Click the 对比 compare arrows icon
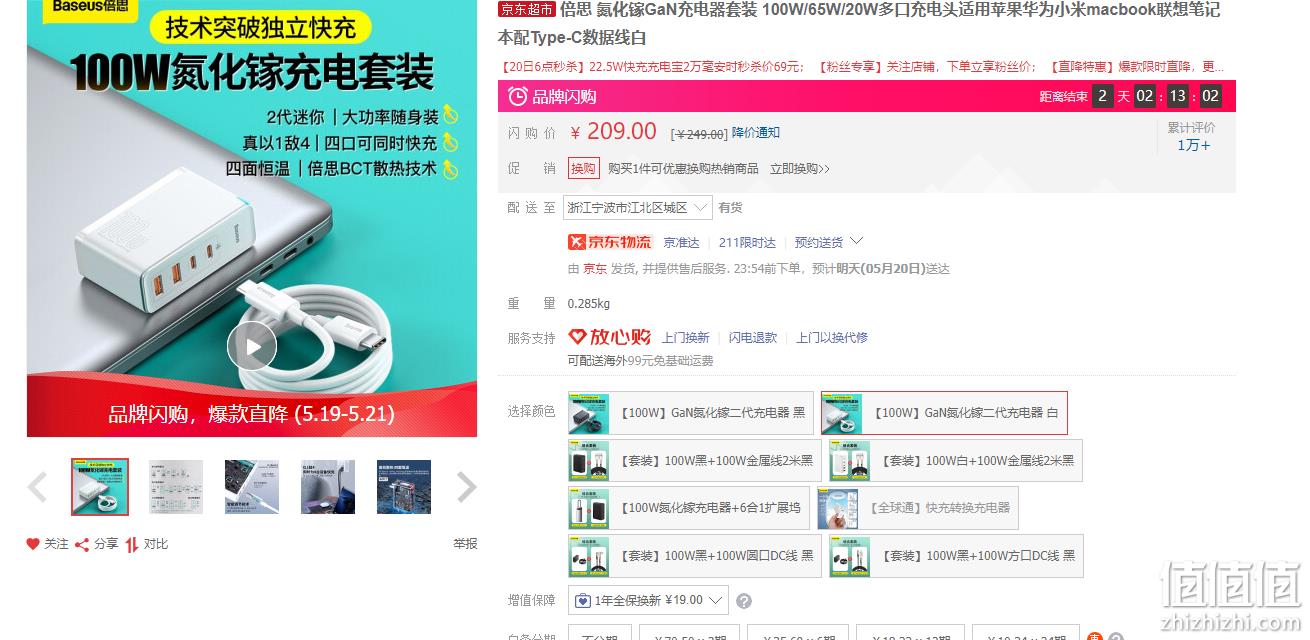Viewport: 1310px width, 640px height. (x=132, y=544)
